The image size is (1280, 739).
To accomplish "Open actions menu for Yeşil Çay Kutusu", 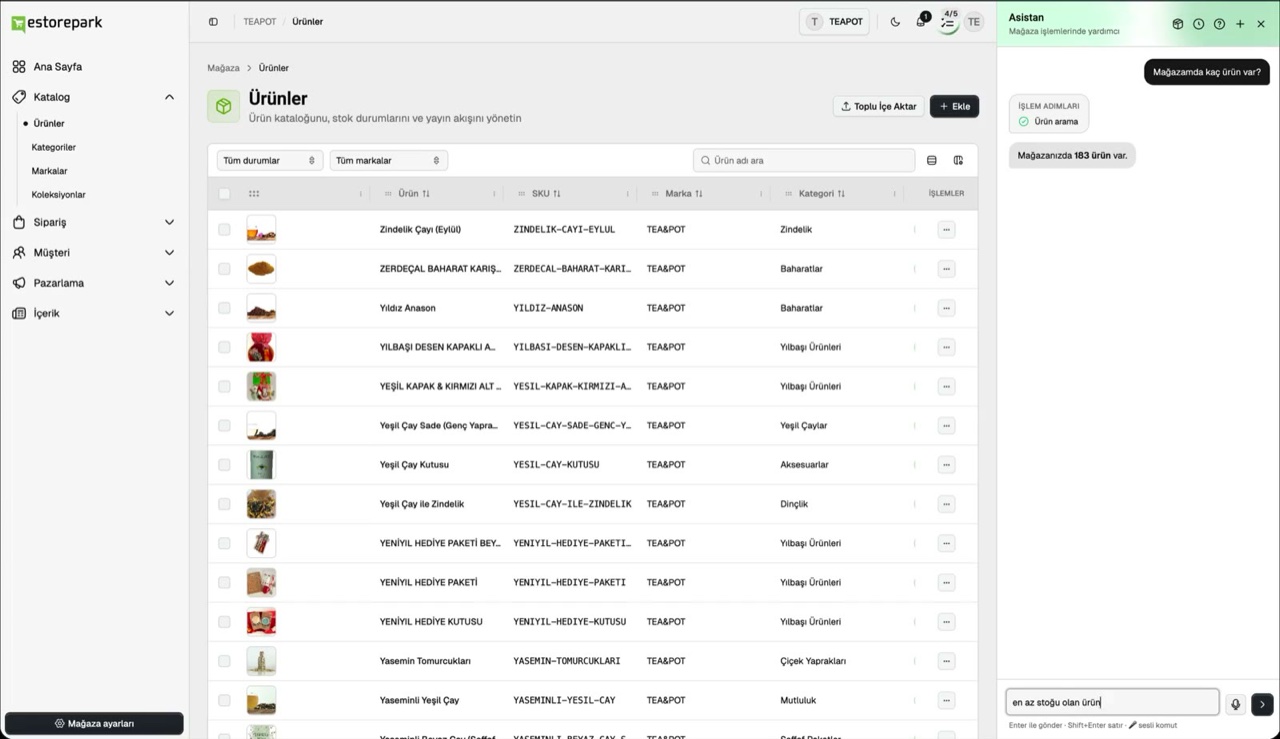I will [946, 465].
